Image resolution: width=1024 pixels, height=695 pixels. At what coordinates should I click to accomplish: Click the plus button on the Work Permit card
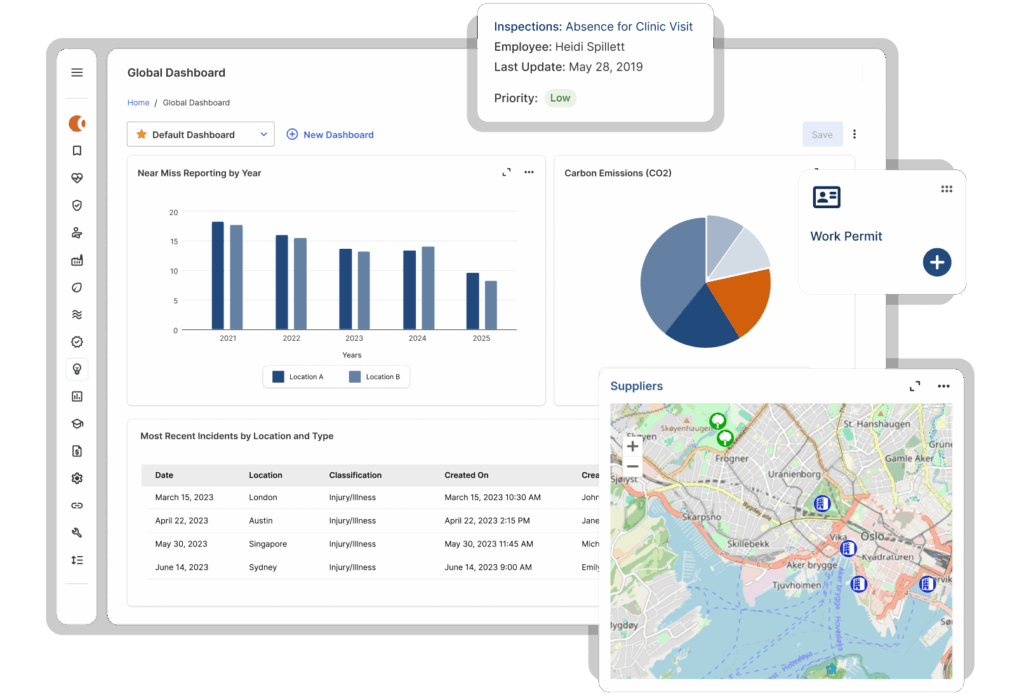pyautogui.click(x=936, y=262)
